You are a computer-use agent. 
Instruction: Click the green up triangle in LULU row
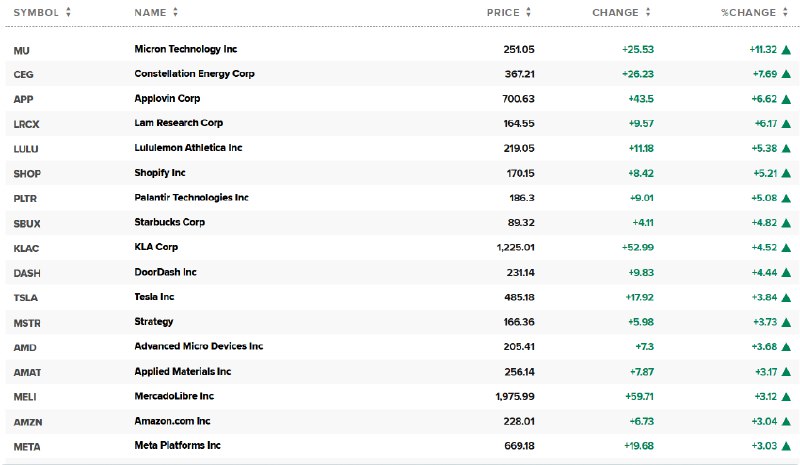(x=786, y=149)
